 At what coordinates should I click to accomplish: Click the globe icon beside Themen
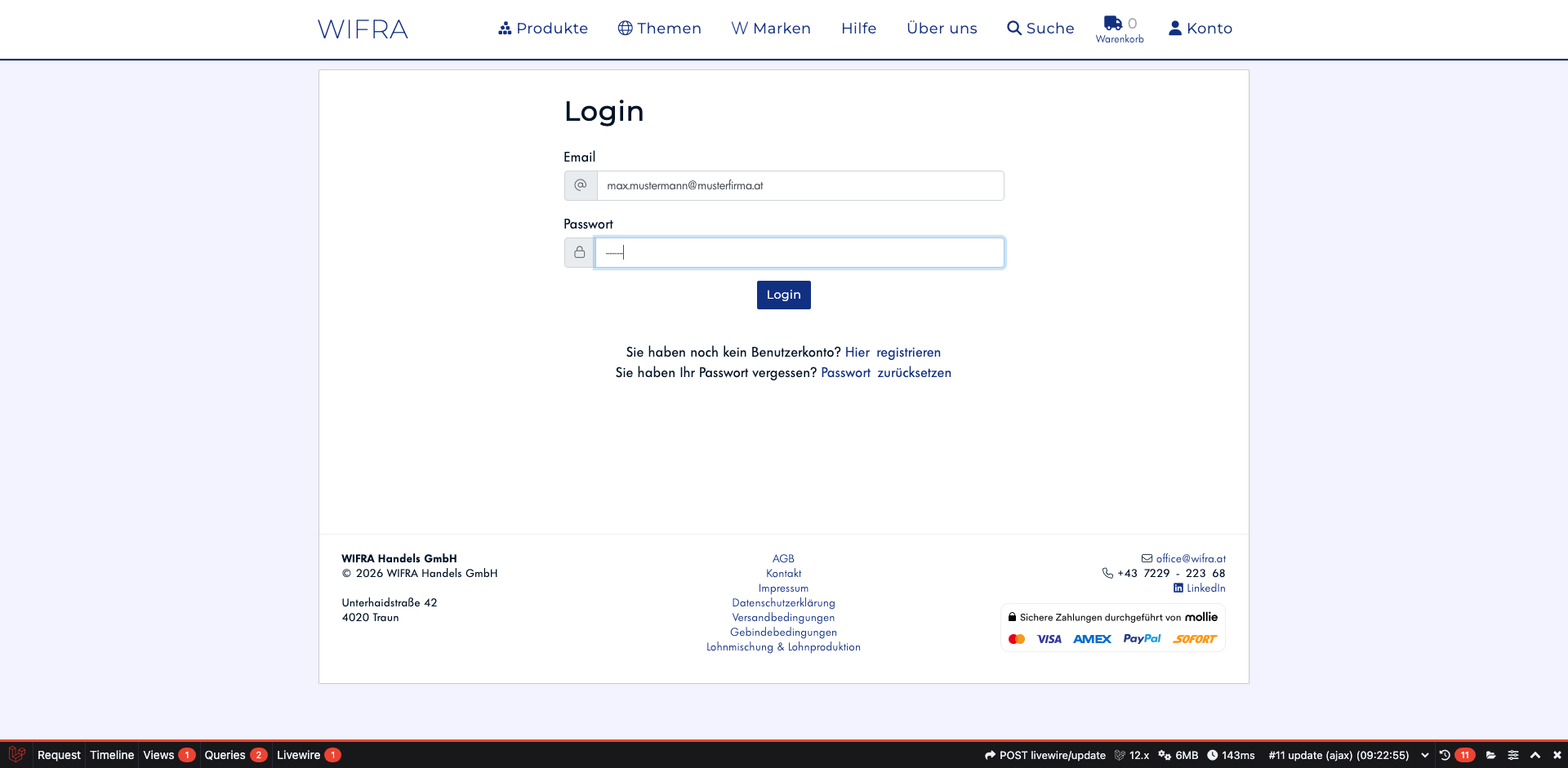coord(626,27)
